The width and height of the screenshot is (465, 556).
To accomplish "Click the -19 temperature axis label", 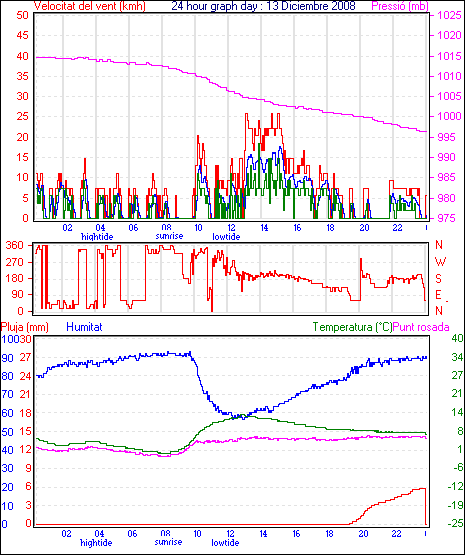I will pyautogui.click(x=456, y=505).
